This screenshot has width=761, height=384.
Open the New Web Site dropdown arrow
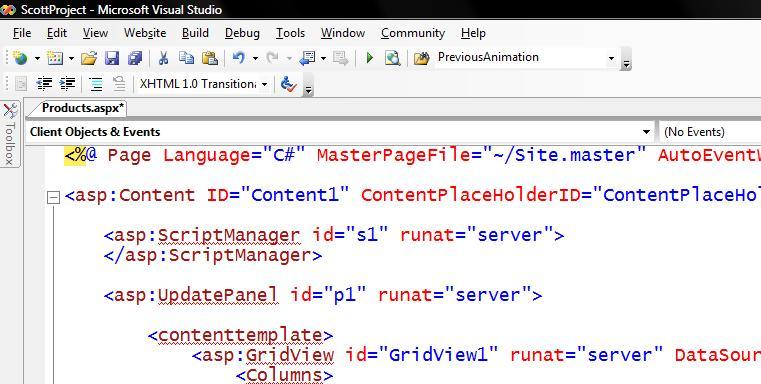pos(37,59)
